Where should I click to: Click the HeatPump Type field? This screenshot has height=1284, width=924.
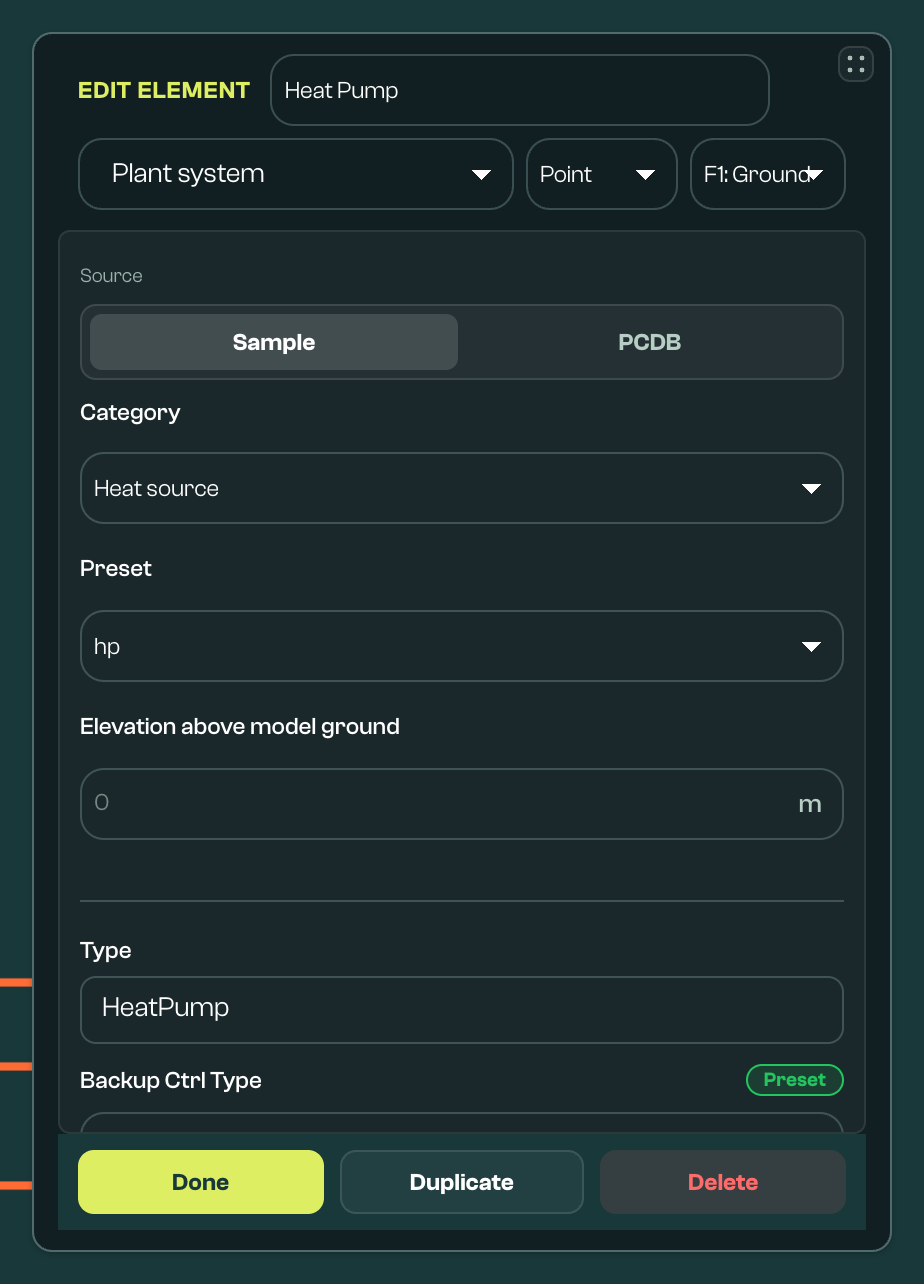[x=462, y=1010]
